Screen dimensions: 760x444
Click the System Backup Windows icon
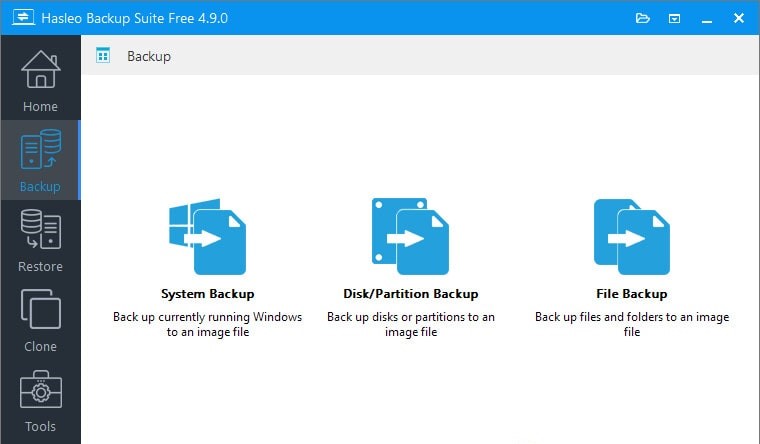(207, 237)
